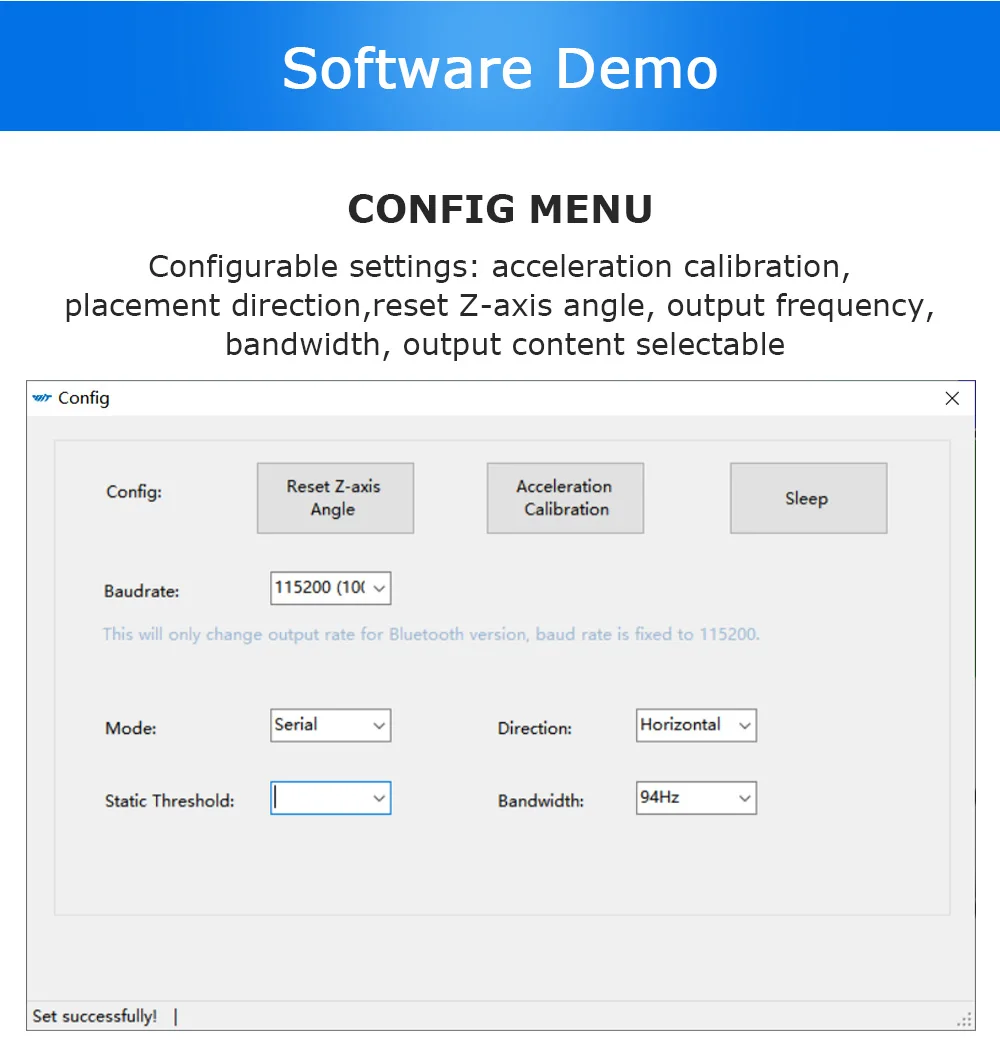Click the Config window title icon

pos(42,398)
